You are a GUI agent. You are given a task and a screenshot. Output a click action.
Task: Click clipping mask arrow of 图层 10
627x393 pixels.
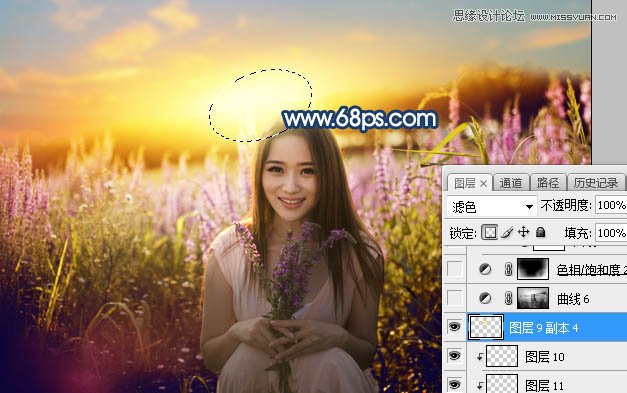click(x=480, y=357)
